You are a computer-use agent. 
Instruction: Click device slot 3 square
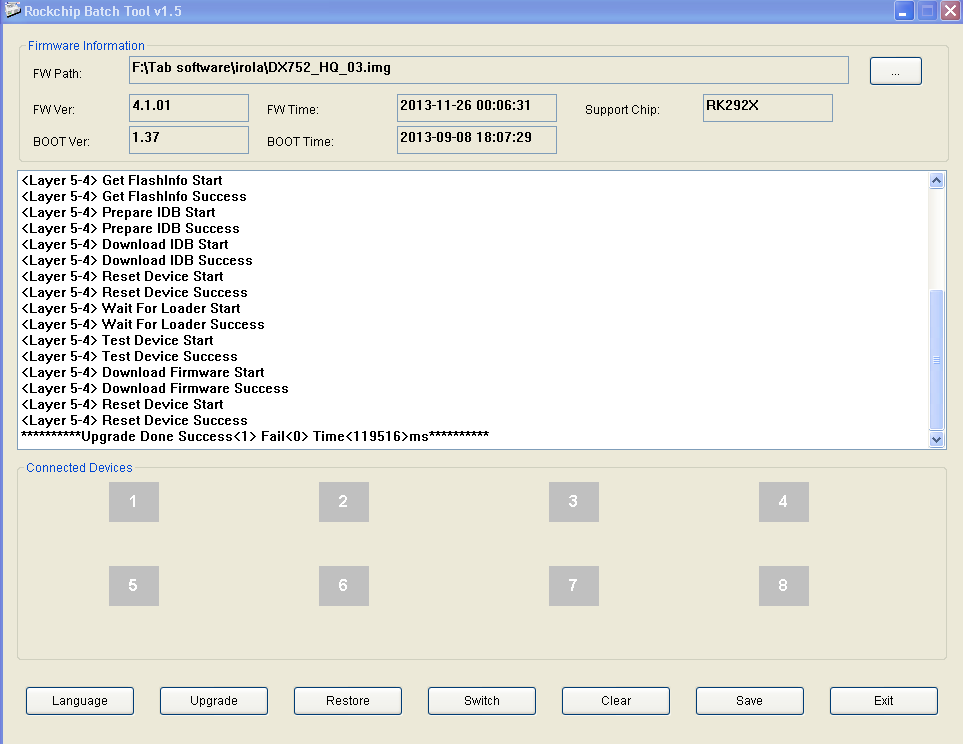pyautogui.click(x=573, y=502)
